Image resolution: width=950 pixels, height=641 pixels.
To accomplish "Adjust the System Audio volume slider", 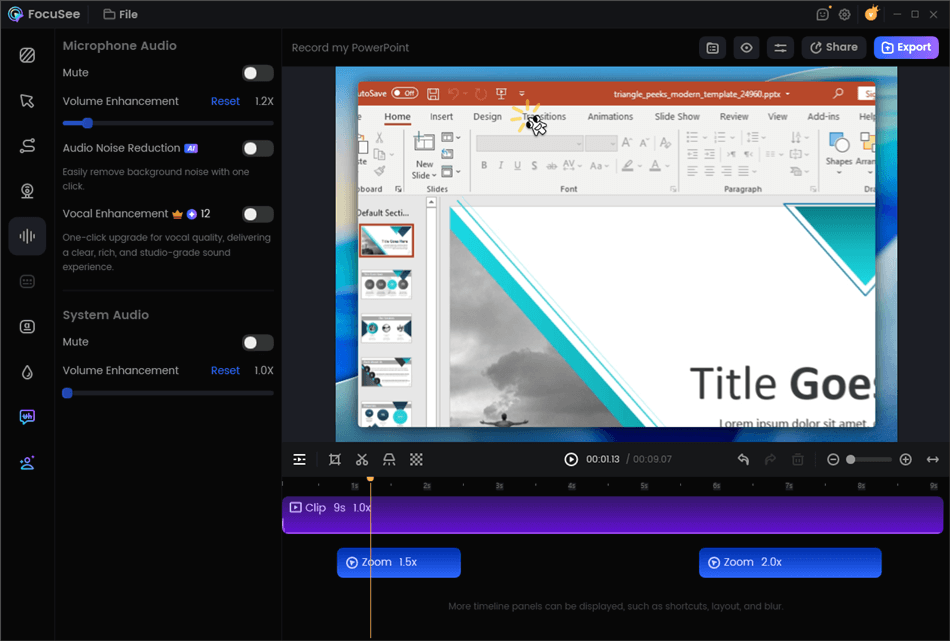I will click(x=68, y=393).
